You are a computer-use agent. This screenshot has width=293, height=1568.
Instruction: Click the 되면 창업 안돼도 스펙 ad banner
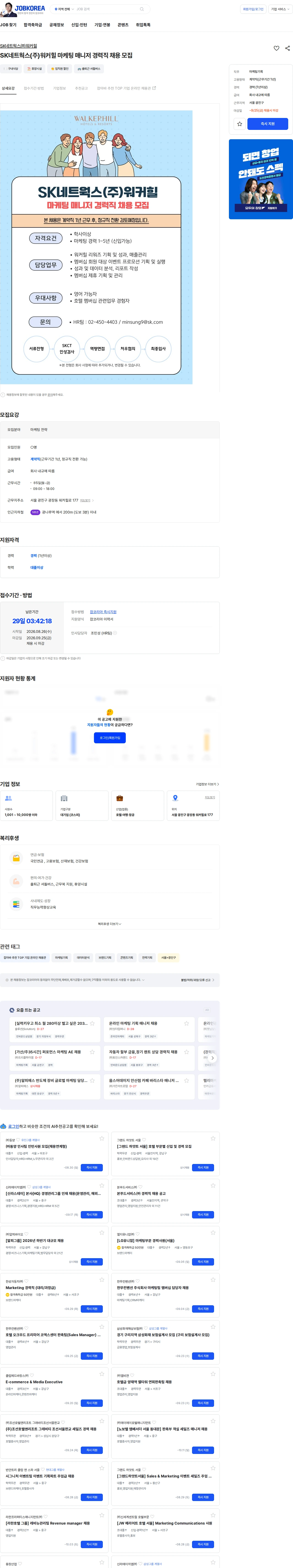[x=261, y=179]
